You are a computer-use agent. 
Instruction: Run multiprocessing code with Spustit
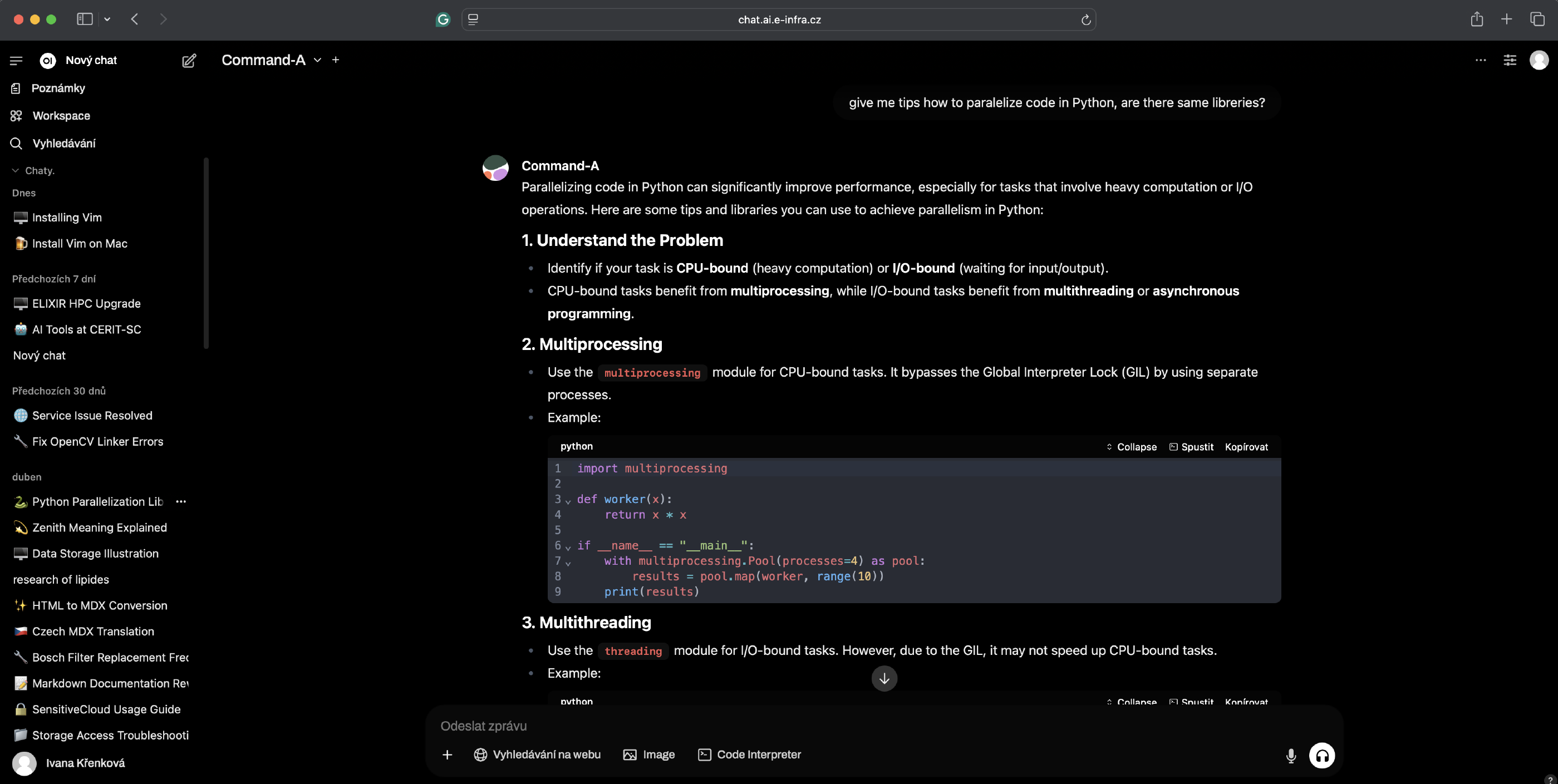(1191, 447)
